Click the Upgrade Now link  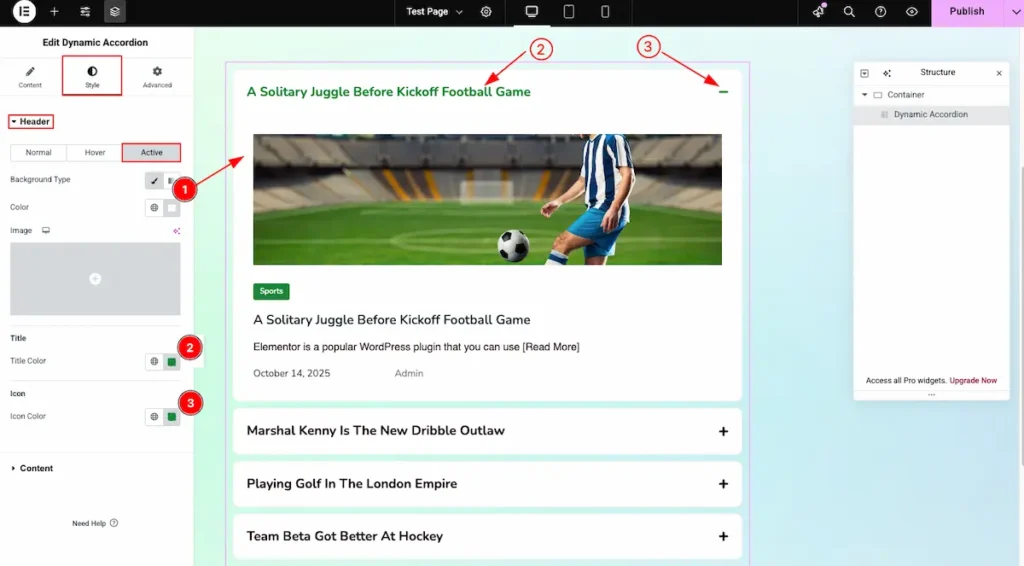pyautogui.click(x=973, y=381)
